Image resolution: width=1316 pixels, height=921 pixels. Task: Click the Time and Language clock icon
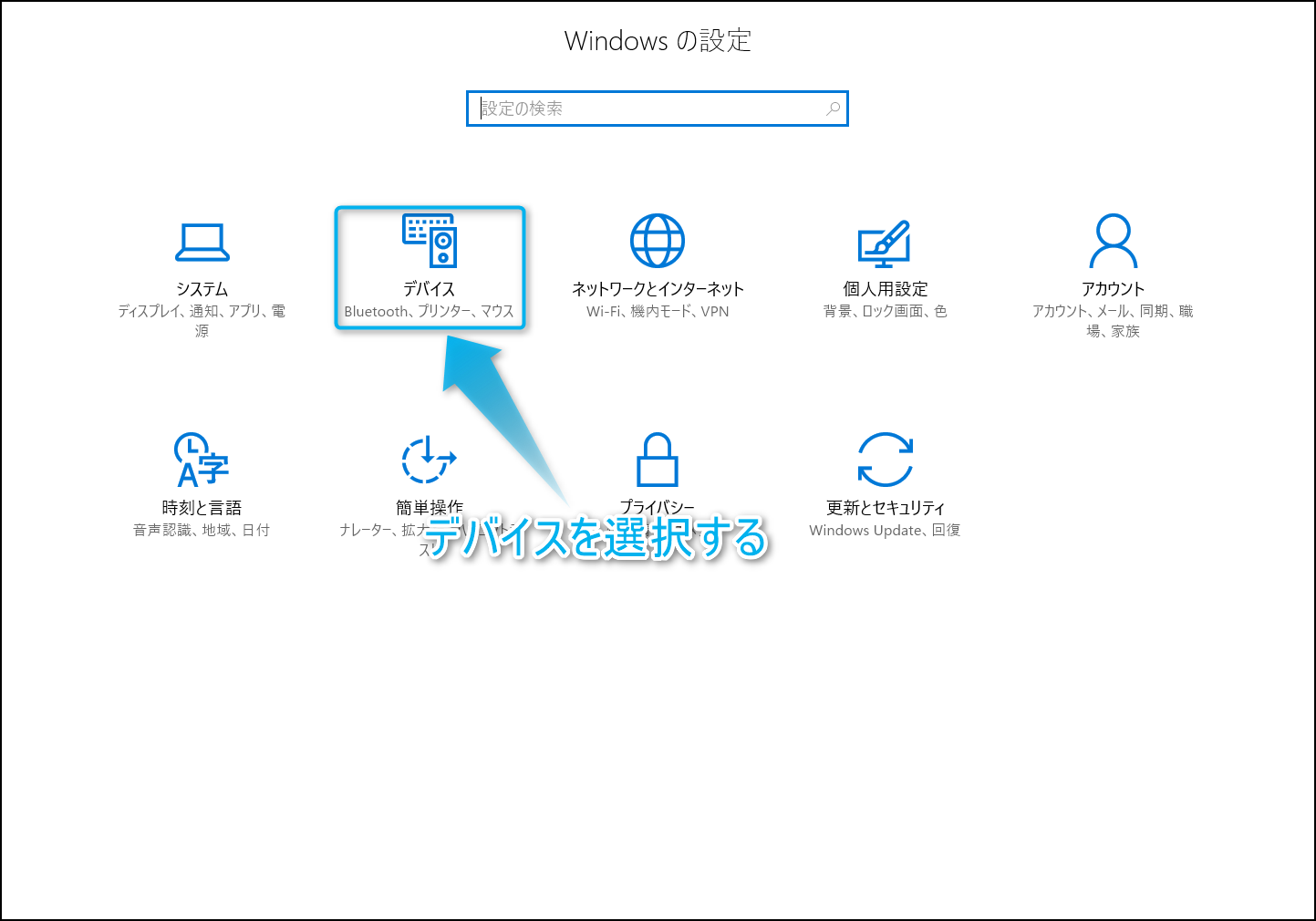(202, 460)
